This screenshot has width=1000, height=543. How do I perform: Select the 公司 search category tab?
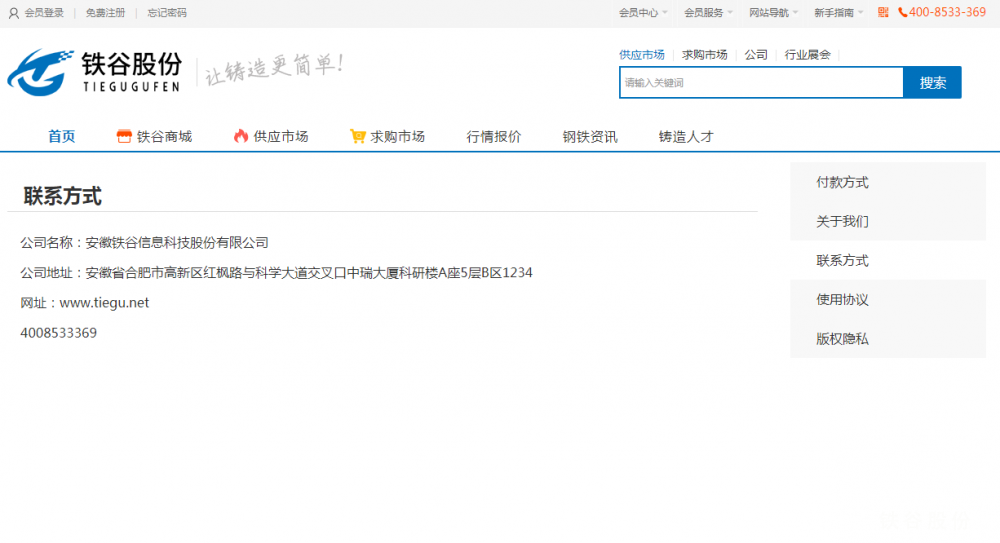756,55
